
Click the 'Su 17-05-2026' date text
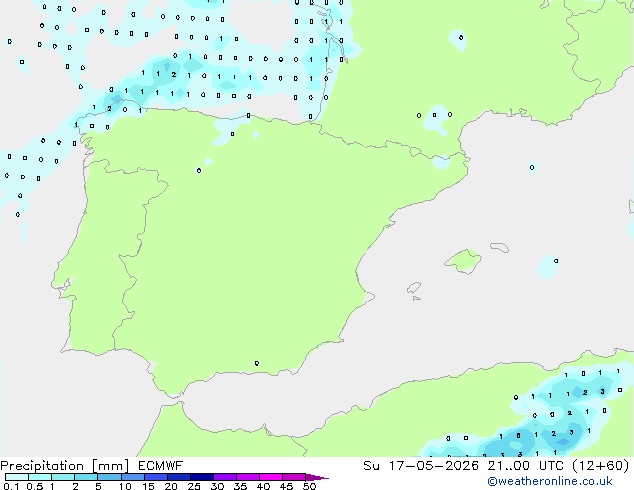(x=421, y=466)
